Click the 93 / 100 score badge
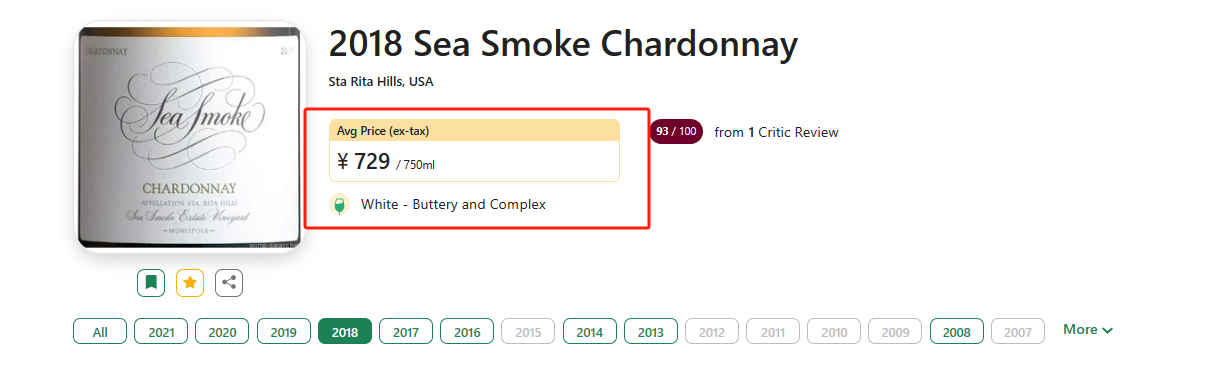This screenshot has height=369, width=1216. [x=677, y=132]
